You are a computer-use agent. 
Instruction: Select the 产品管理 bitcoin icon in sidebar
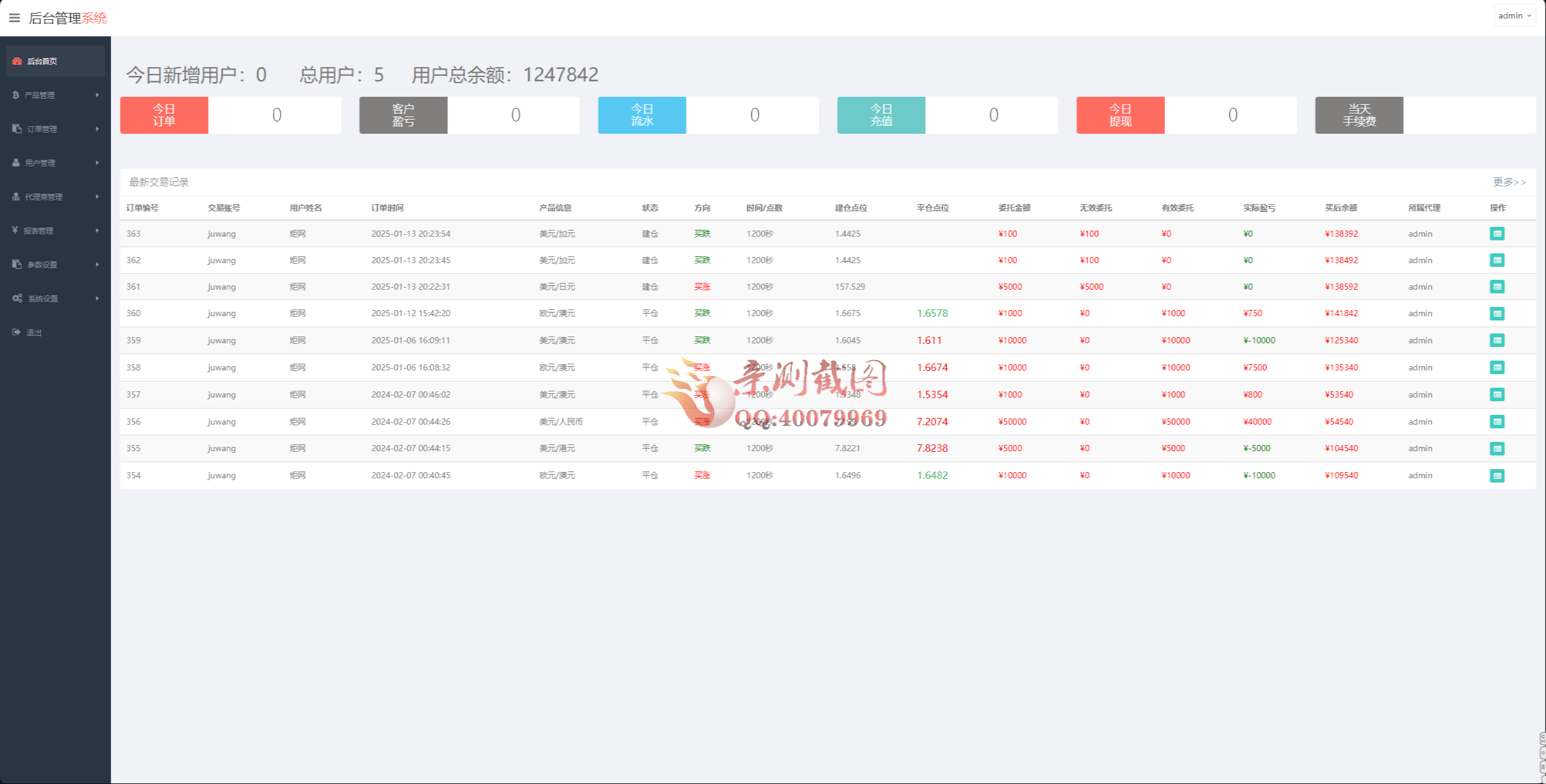pos(15,95)
